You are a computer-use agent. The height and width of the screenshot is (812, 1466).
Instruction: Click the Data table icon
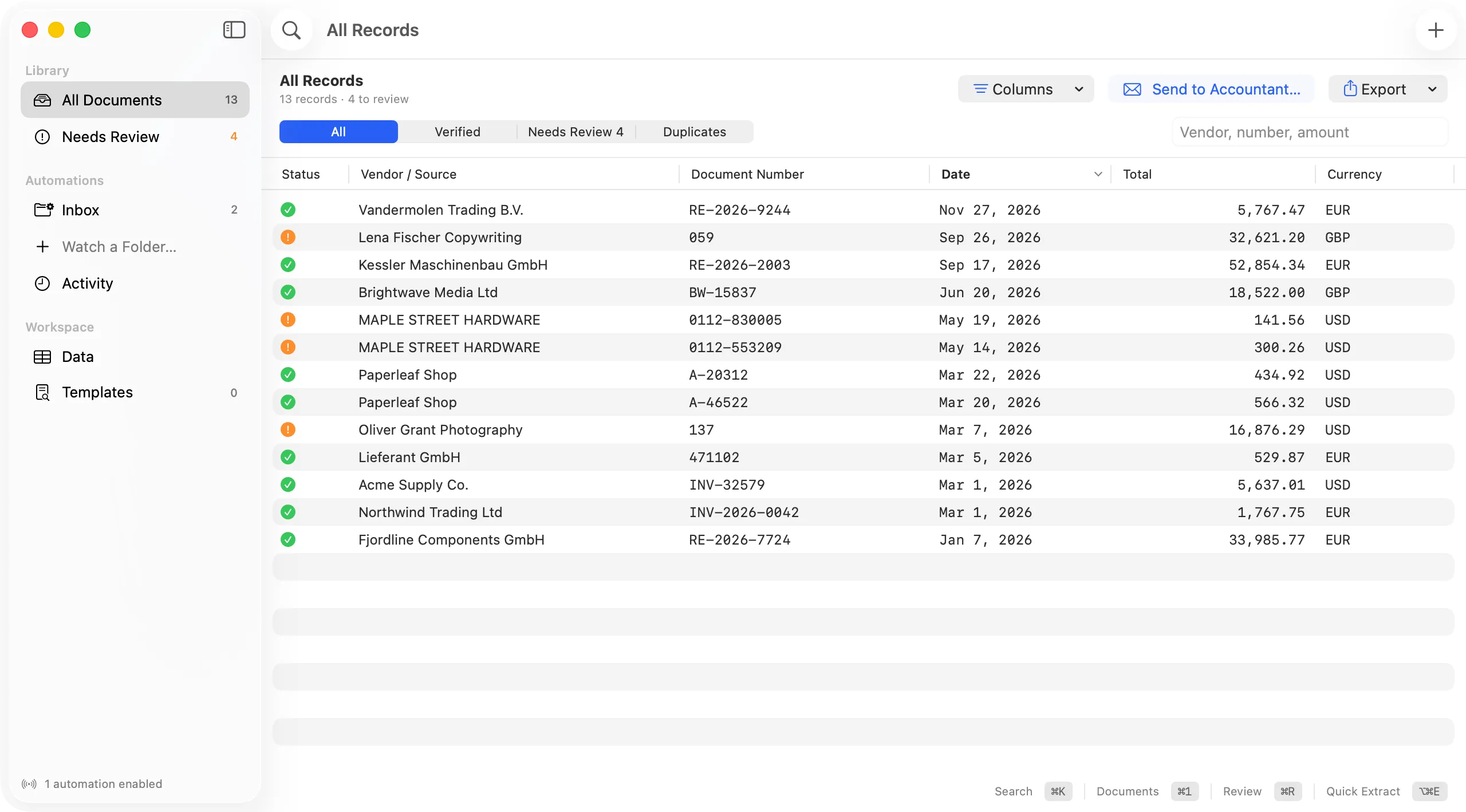42,357
